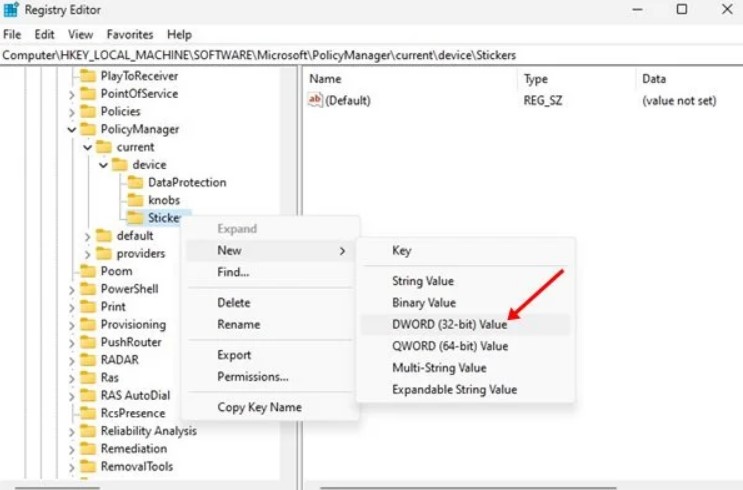Choose Permissions... in the context menu

coord(270,377)
